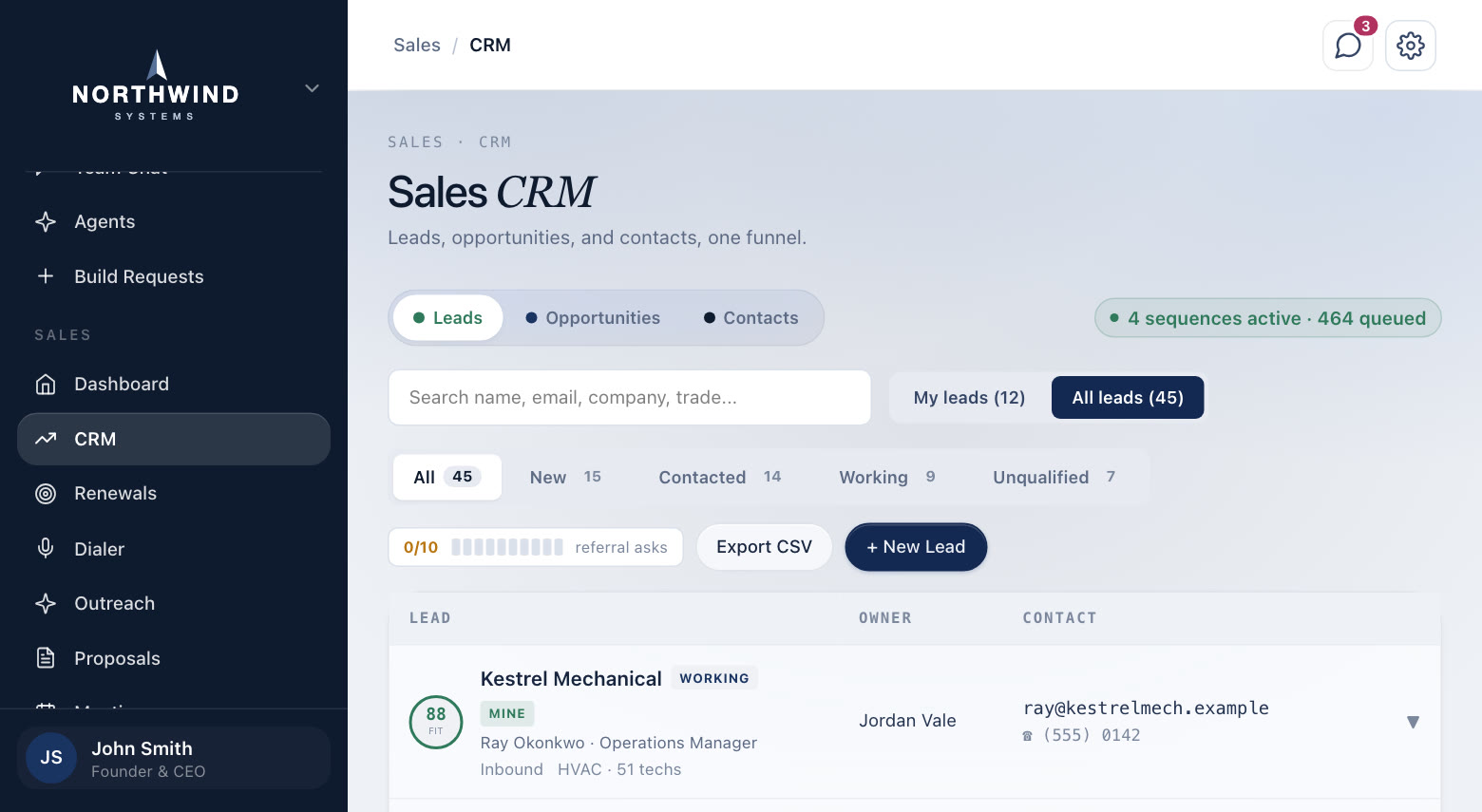
Task: Filter by All 45 status
Action: [x=447, y=477]
